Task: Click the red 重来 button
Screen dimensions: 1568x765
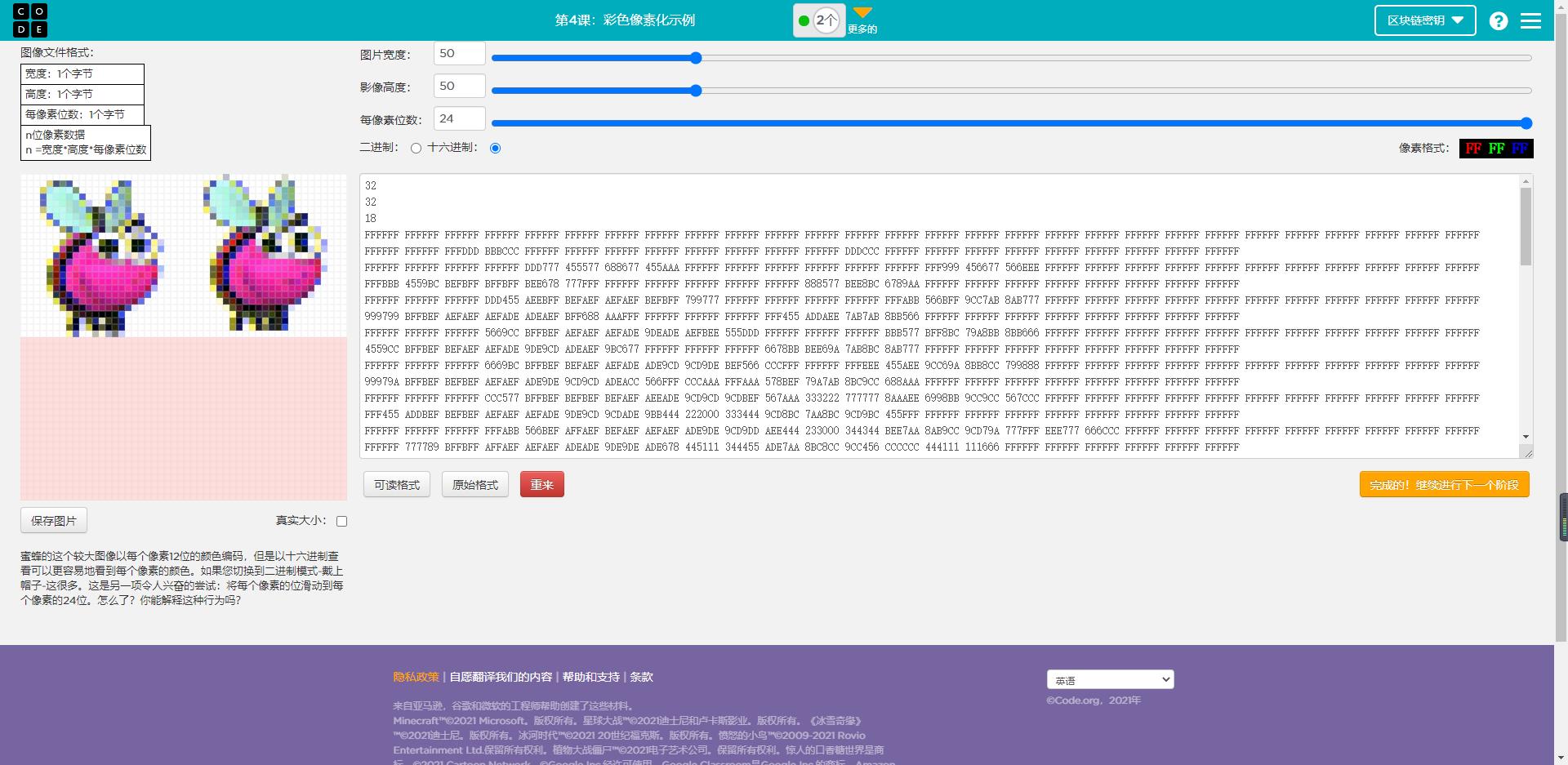Action: click(x=542, y=485)
